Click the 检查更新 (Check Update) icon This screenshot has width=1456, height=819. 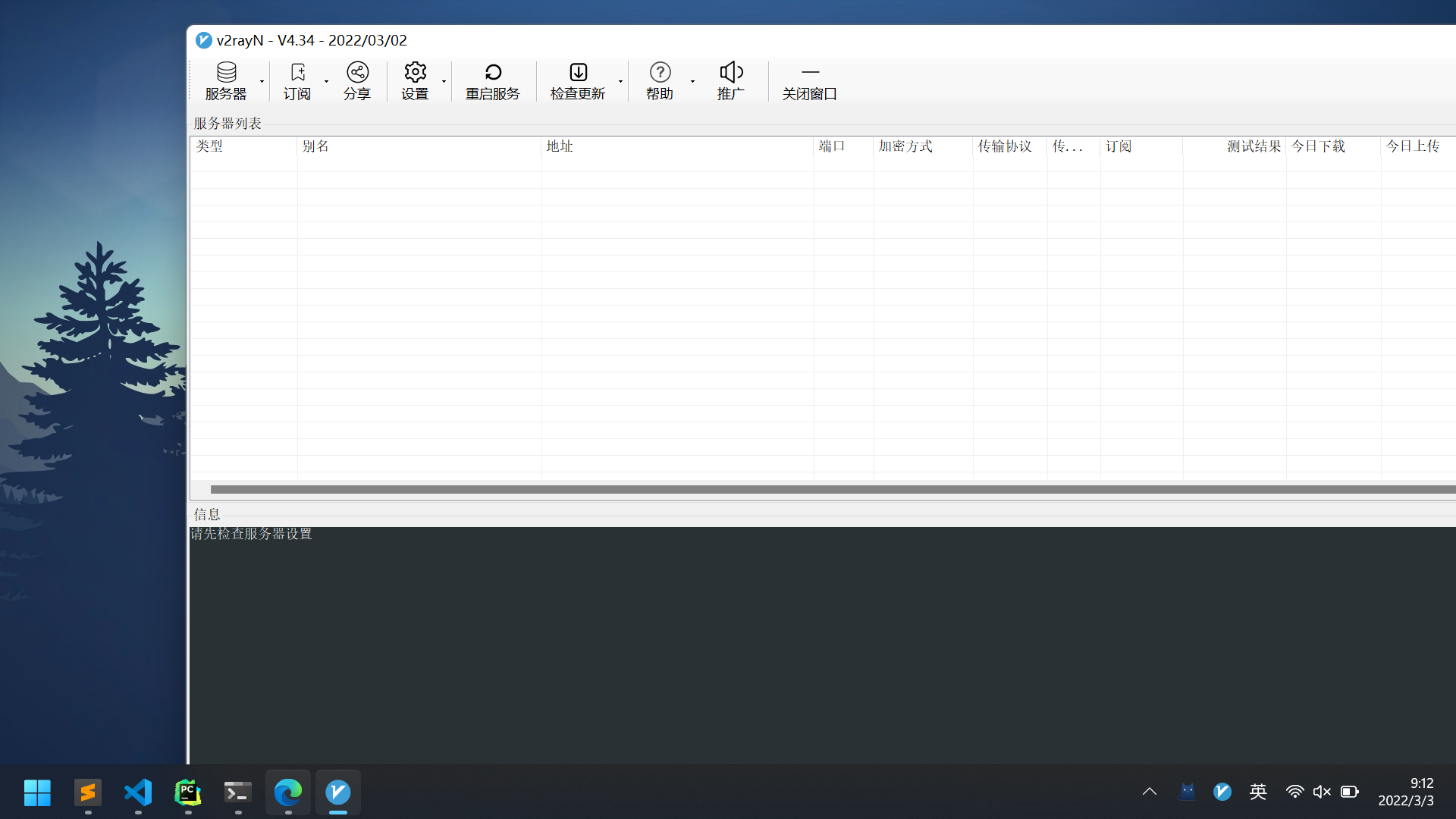pyautogui.click(x=578, y=80)
